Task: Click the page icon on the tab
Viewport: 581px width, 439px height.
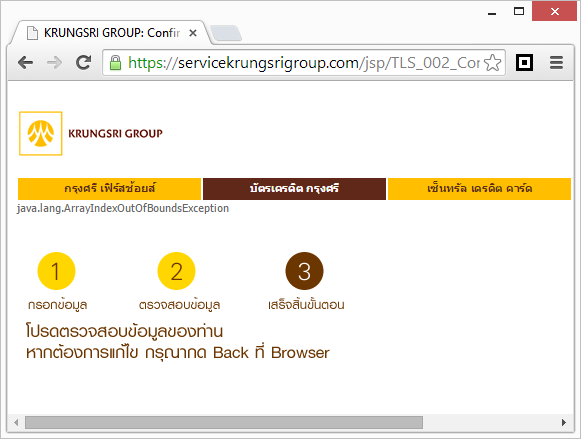Action: coord(33,33)
